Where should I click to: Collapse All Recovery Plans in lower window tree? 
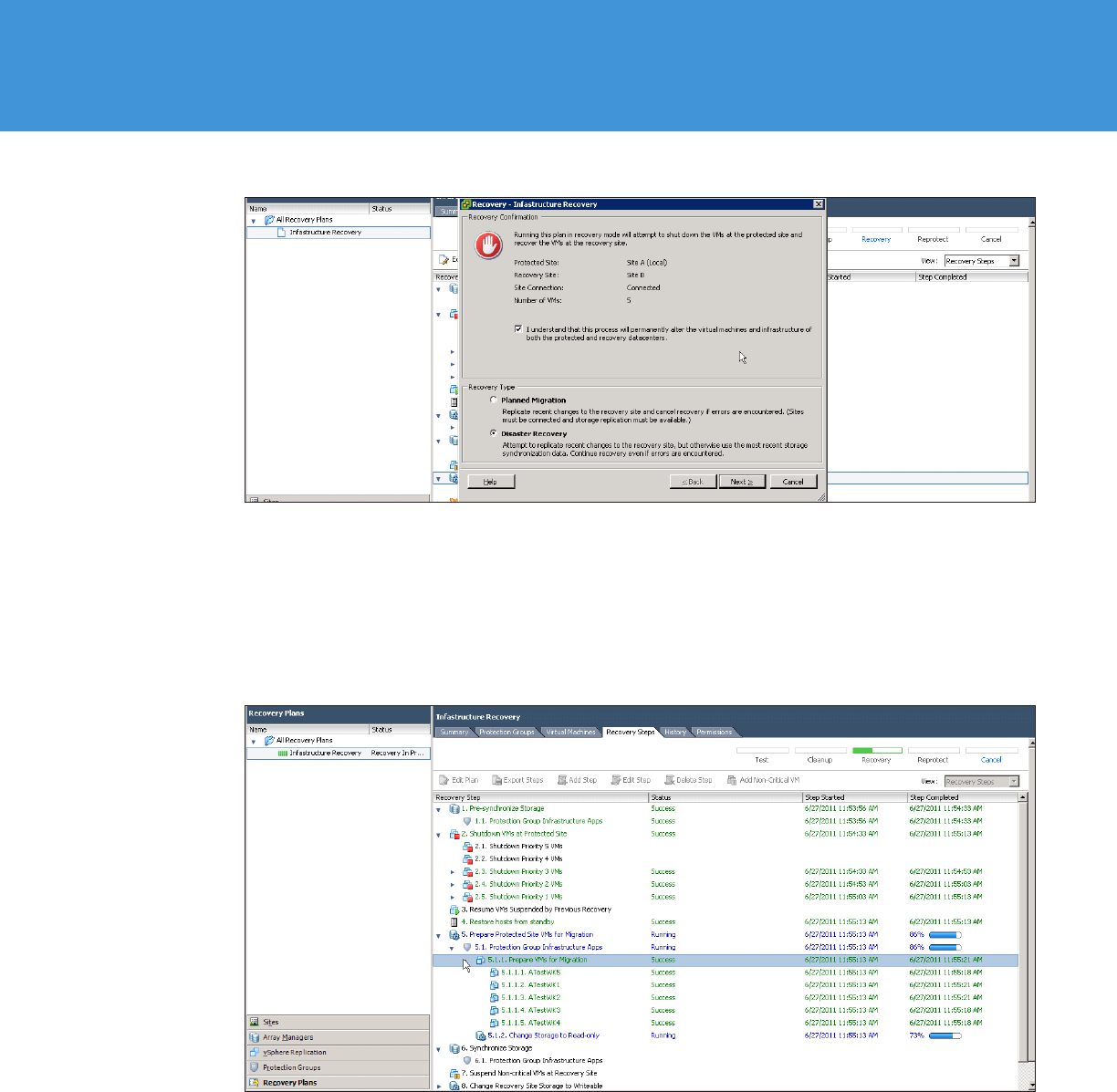pos(254,741)
